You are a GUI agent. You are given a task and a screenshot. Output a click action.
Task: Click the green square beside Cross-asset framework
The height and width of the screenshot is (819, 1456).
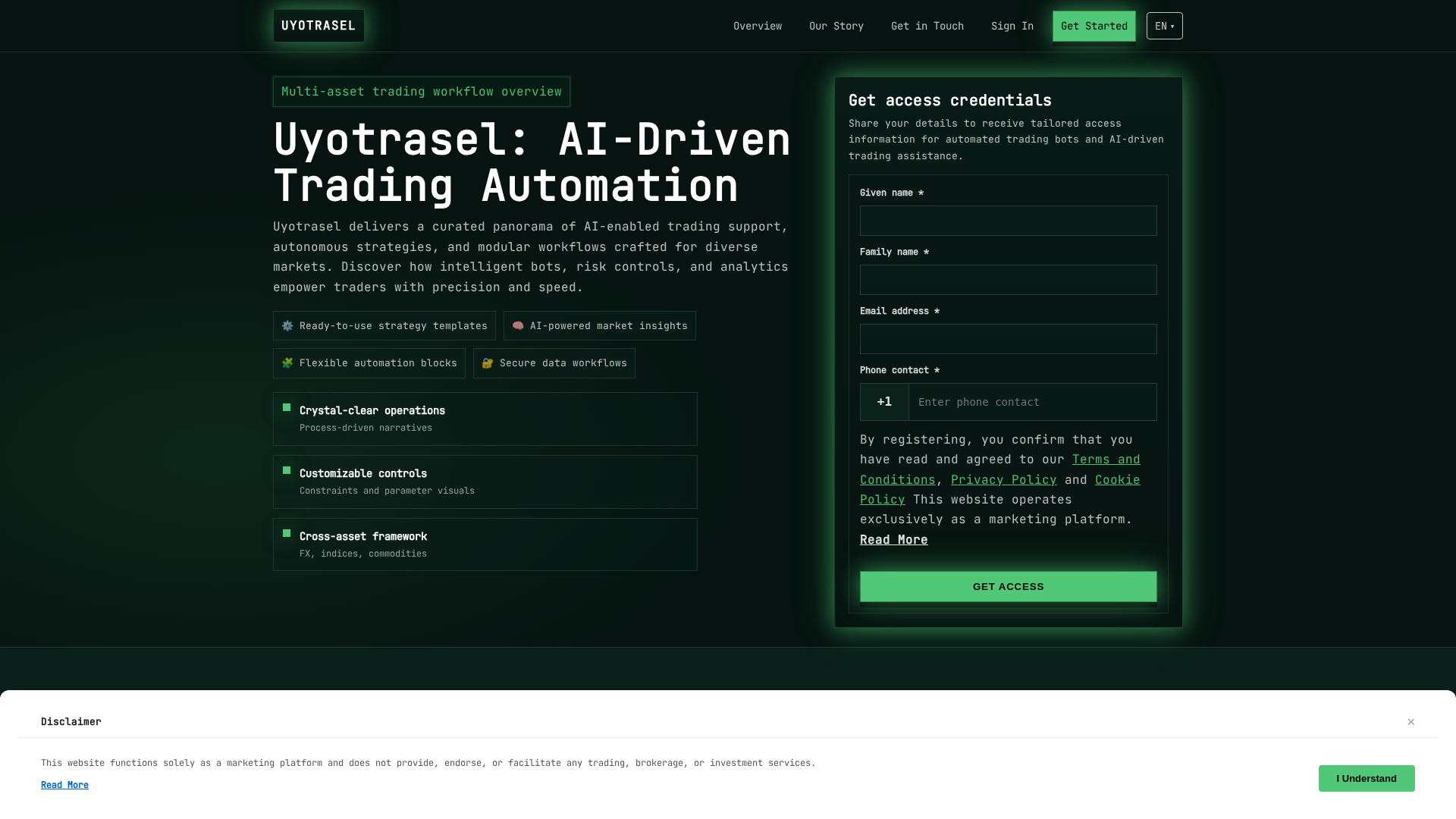coord(287,533)
